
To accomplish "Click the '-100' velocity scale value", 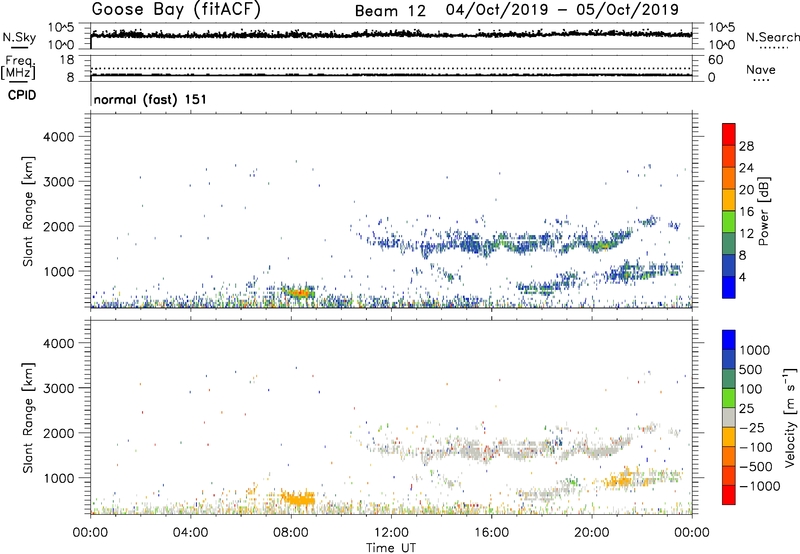I will pos(756,447).
